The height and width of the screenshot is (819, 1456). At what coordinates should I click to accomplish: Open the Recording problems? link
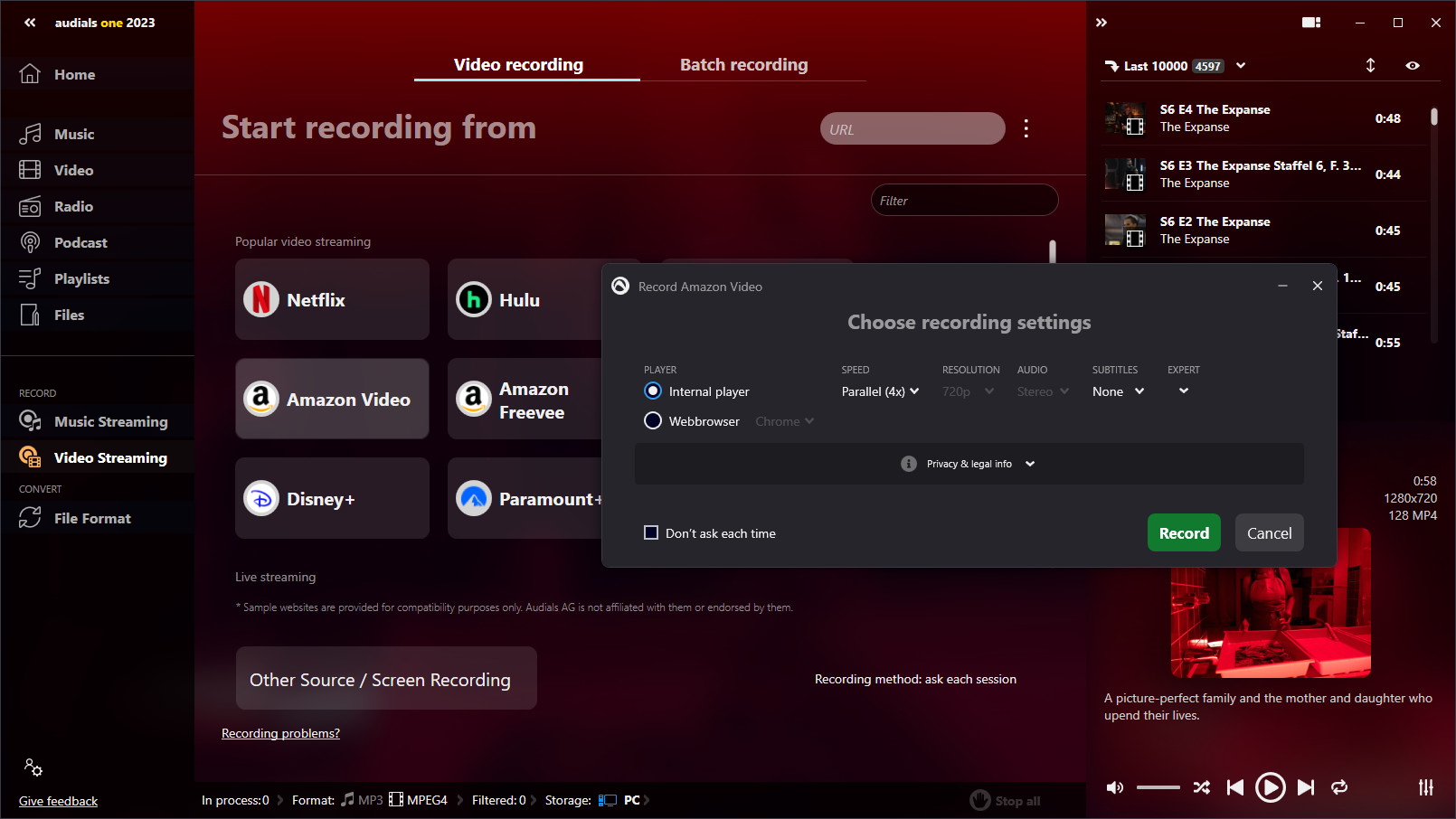280,733
